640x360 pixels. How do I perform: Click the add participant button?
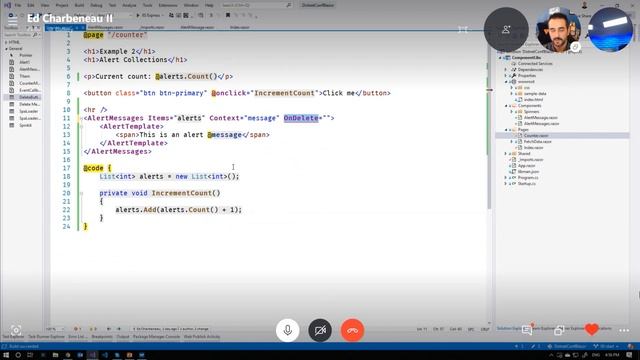[506, 29]
